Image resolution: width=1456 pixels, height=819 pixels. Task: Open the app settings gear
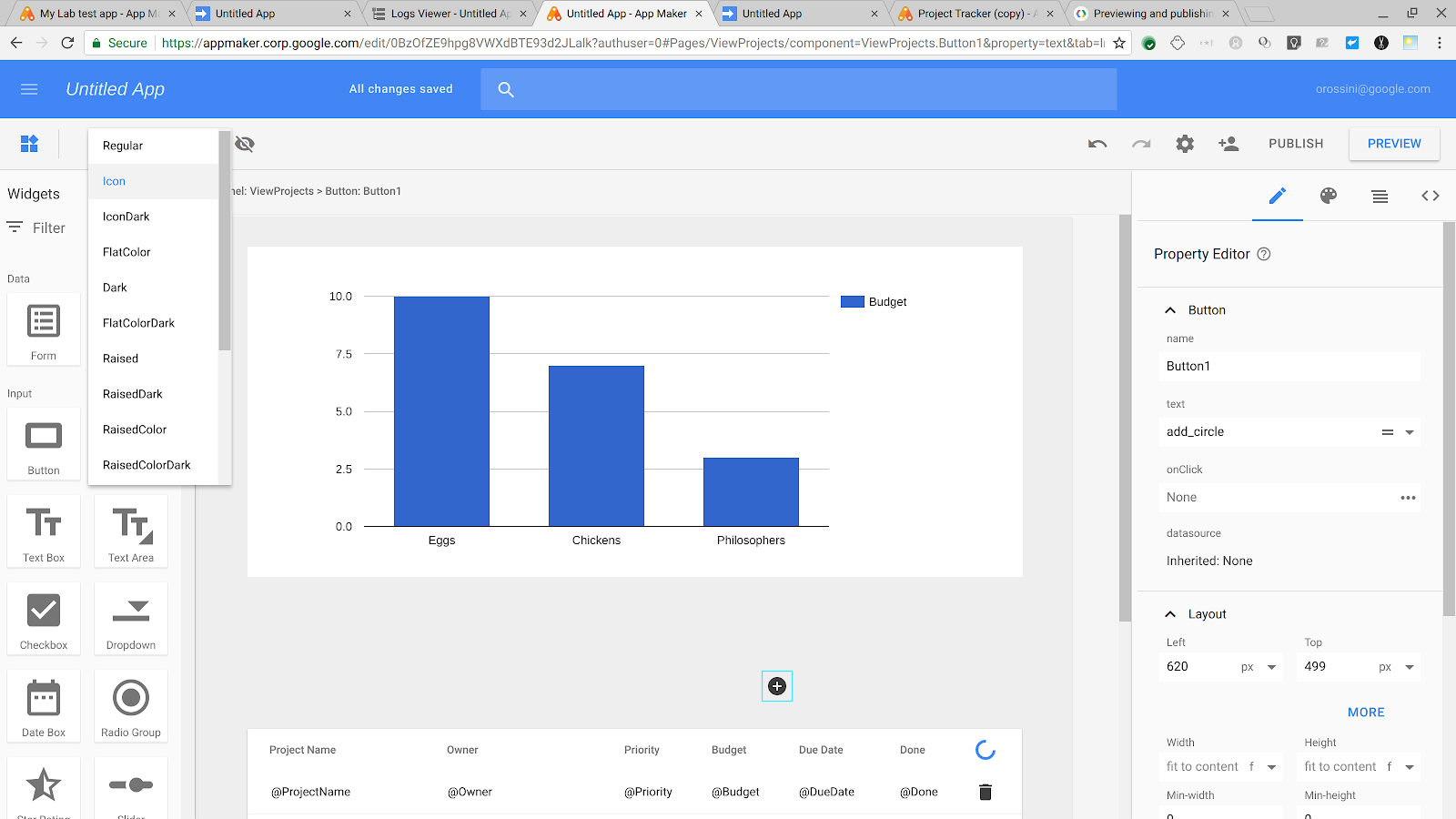pyautogui.click(x=1185, y=143)
